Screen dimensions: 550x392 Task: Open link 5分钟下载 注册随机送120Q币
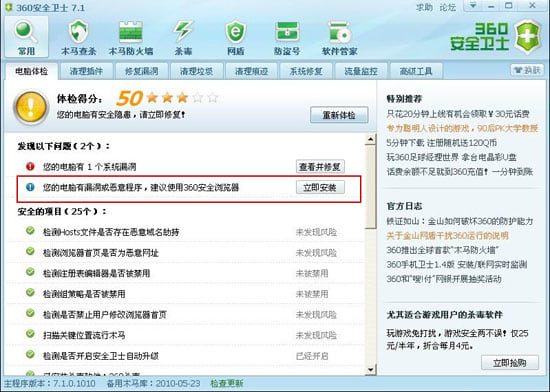click(442, 143)
